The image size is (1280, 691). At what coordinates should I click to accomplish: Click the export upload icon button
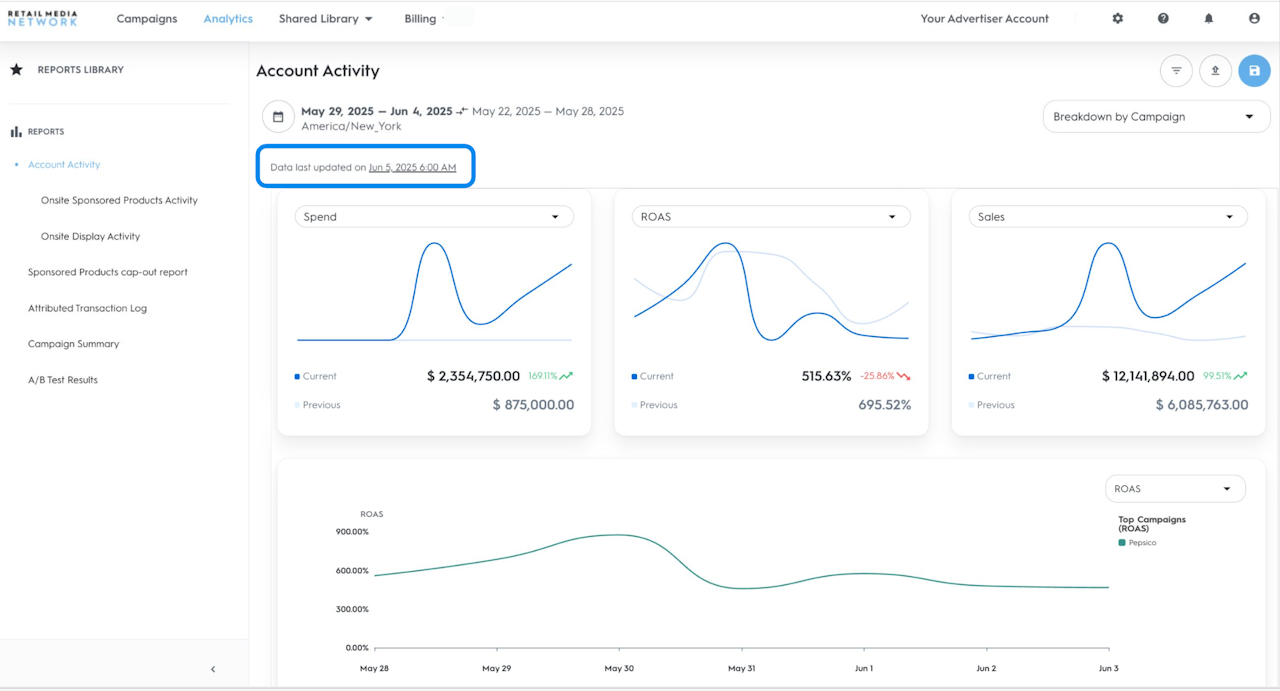pos(1215,71)
